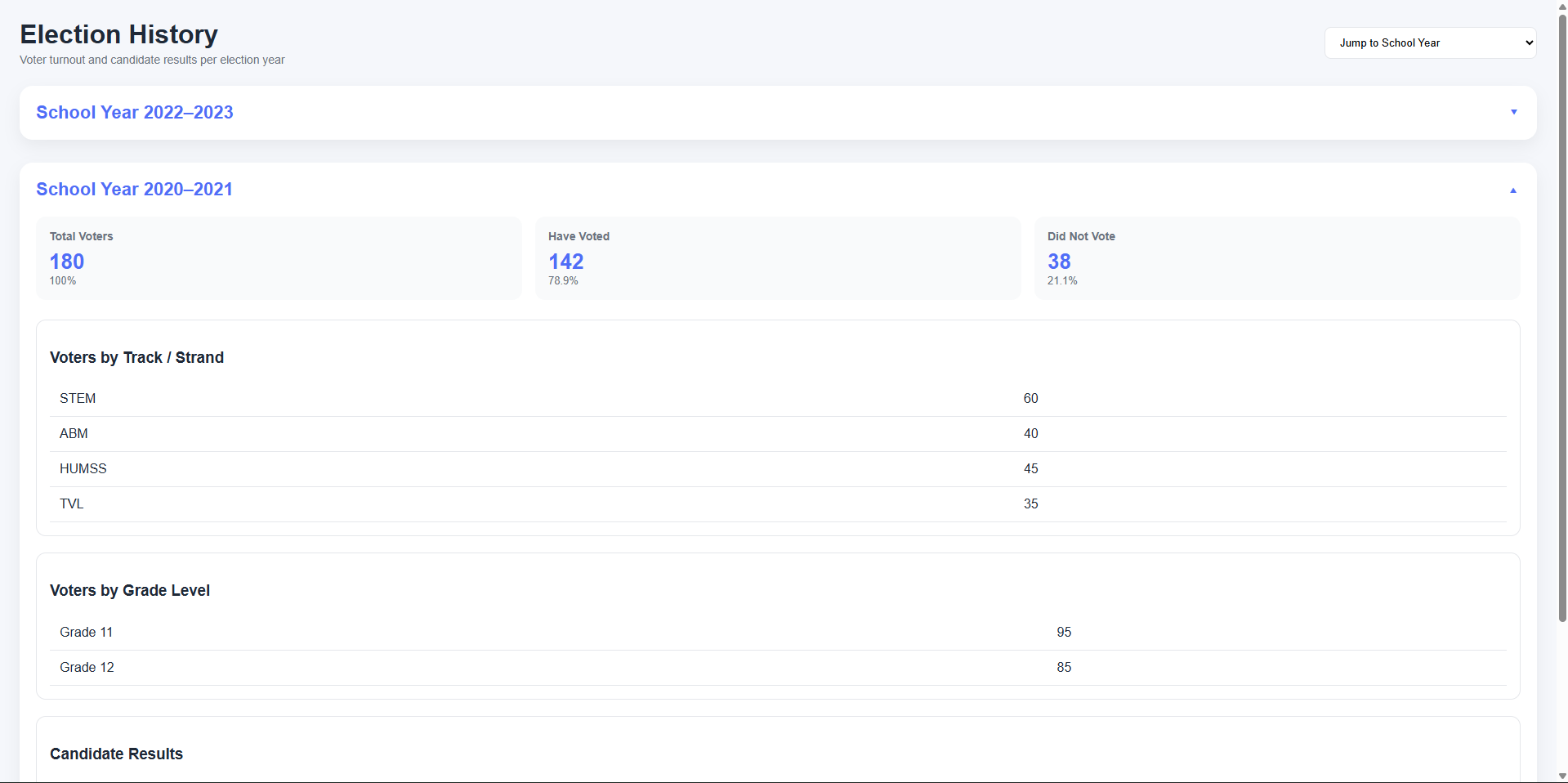Click the Election History page title
The image size is (1568, 783).
click(118, 34)
